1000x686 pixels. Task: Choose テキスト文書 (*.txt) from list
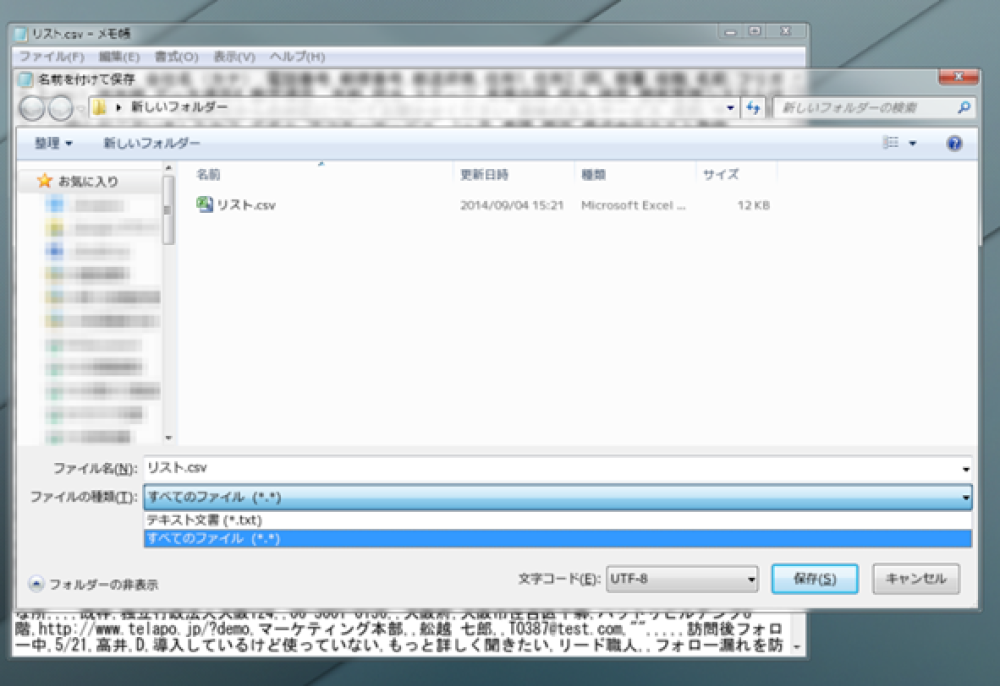[x=204, y=521]
